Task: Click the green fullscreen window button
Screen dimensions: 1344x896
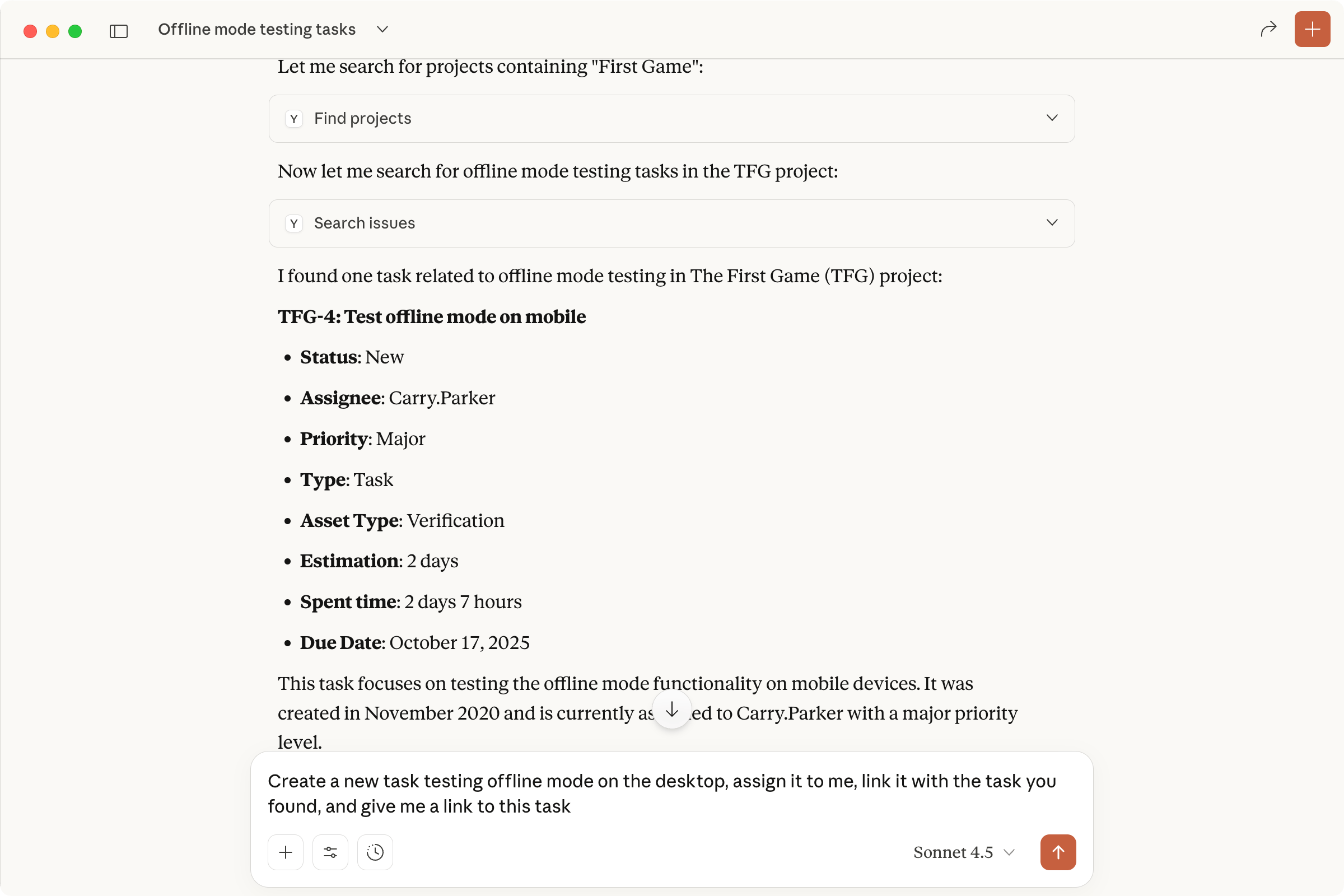Action: (75, 31)
